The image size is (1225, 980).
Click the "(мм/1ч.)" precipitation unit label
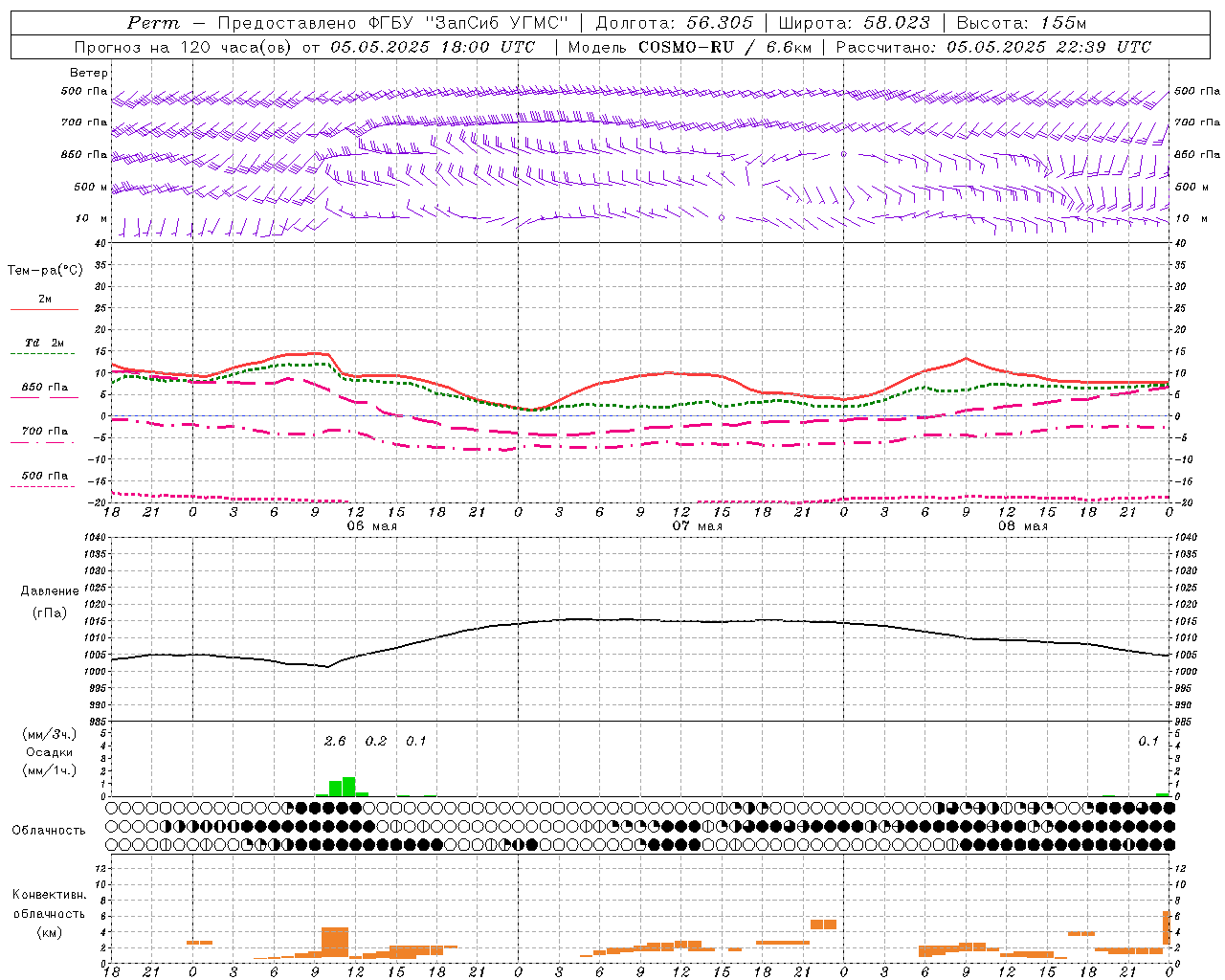tap(49, 770)
